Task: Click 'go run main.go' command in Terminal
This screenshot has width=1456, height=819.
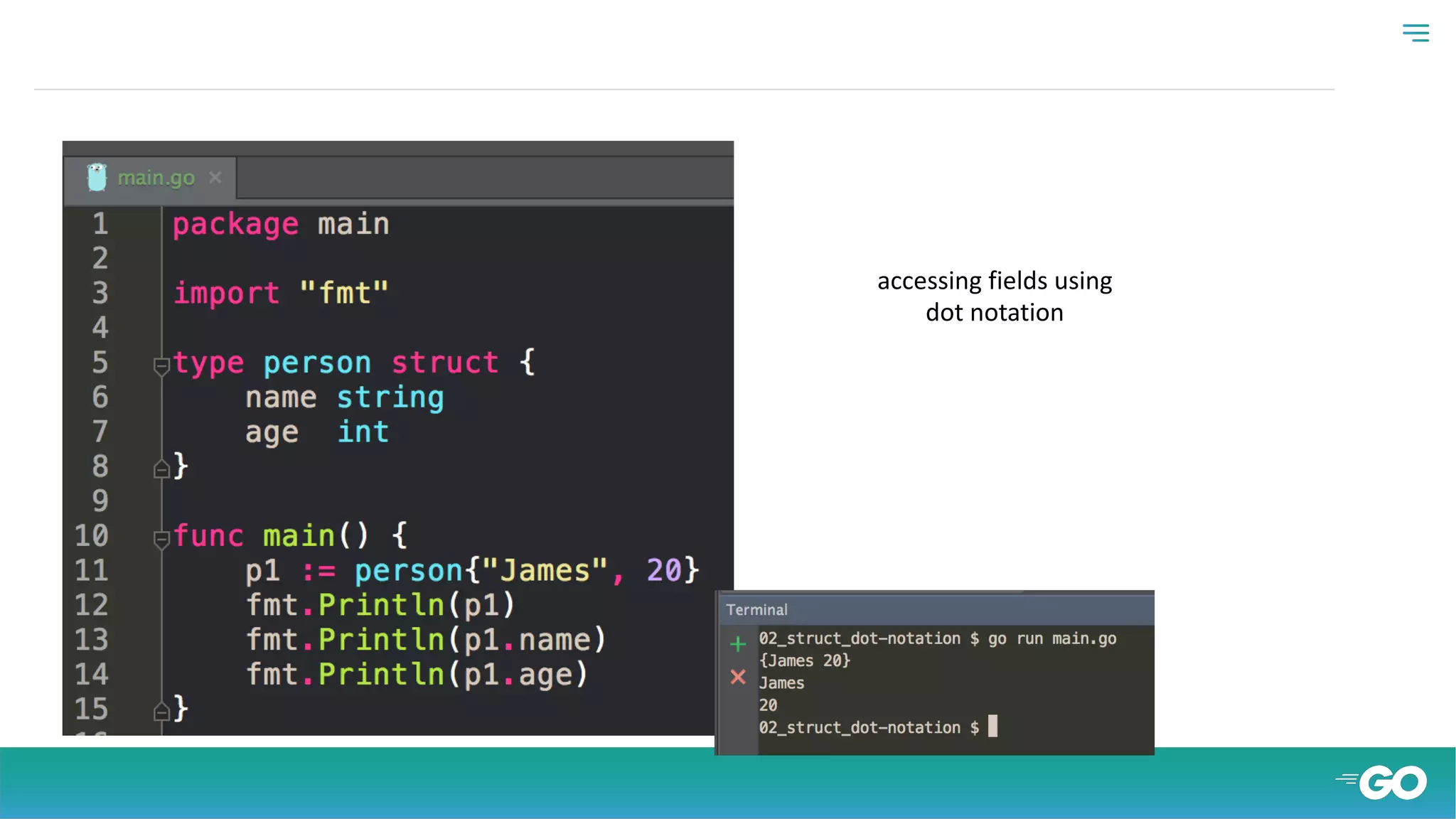Action: (1052, 638)
